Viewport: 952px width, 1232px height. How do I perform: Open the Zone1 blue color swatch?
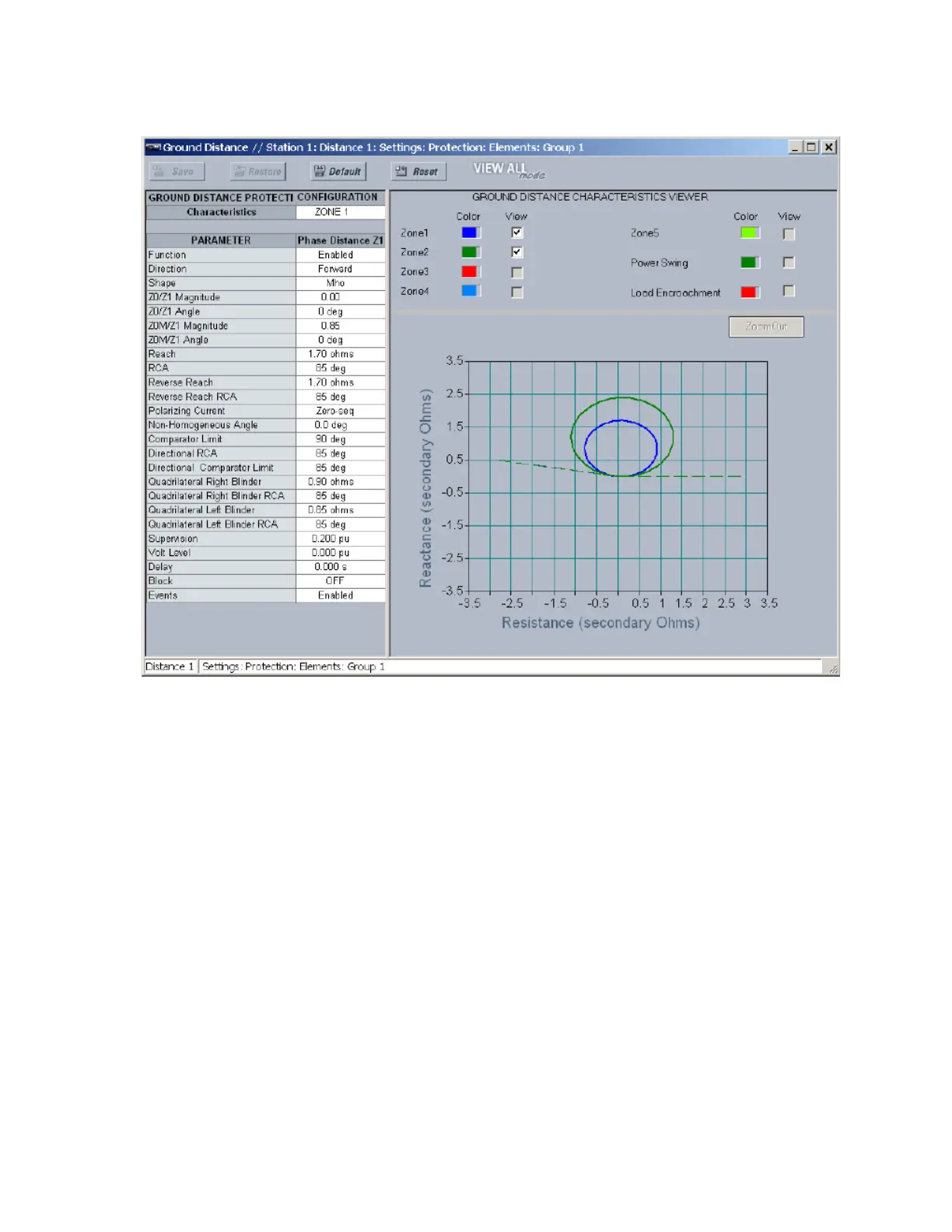[471, 233]
